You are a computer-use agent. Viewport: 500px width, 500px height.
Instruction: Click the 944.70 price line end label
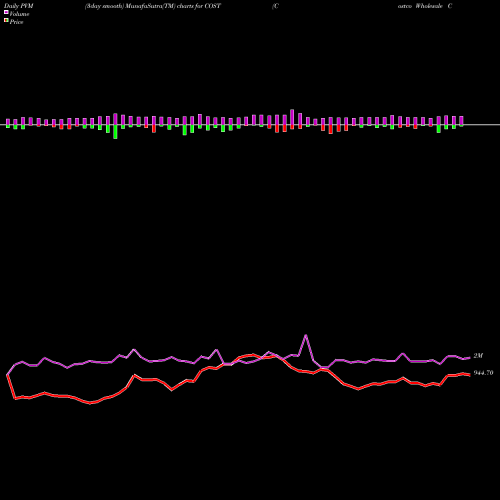(483, 373)
